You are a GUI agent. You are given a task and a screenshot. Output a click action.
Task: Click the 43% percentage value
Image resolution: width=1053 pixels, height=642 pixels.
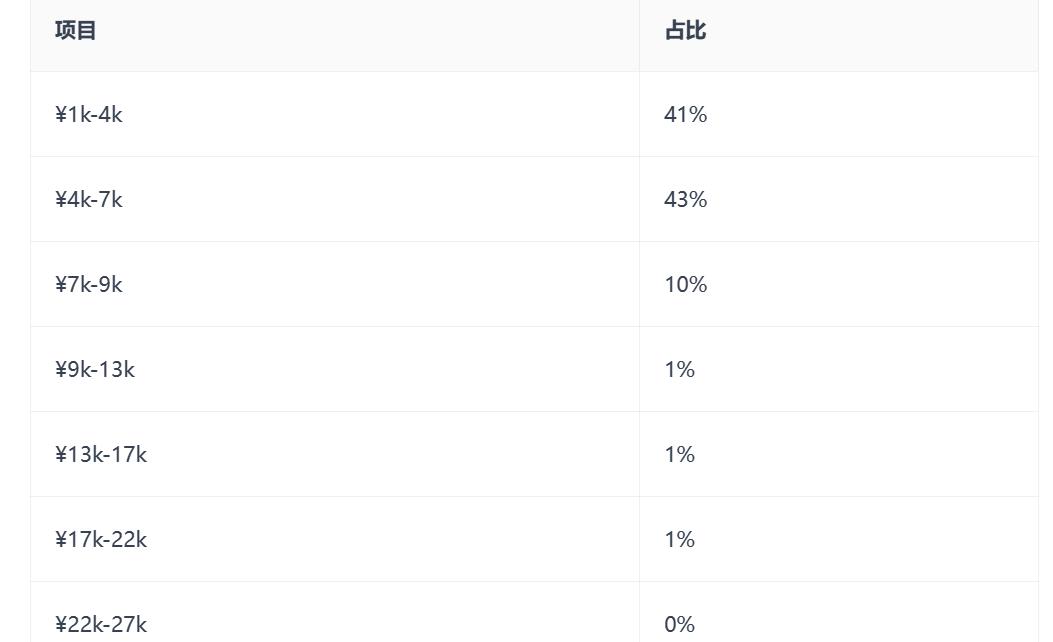686,199
